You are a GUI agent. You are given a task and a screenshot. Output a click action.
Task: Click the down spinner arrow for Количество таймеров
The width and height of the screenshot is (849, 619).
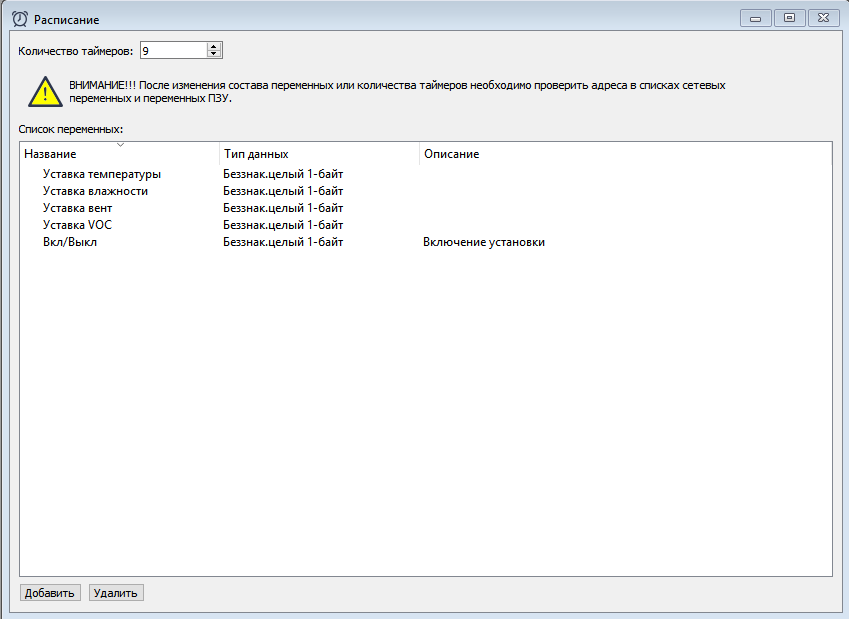(x=213, y=53)
